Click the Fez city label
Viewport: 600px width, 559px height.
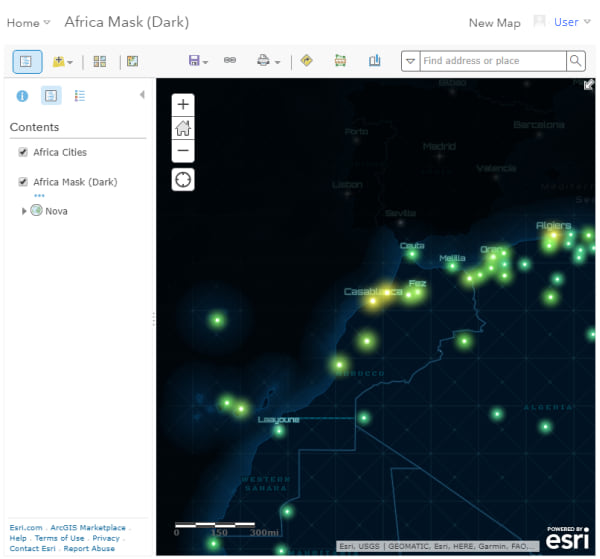[x=417, y=284]
